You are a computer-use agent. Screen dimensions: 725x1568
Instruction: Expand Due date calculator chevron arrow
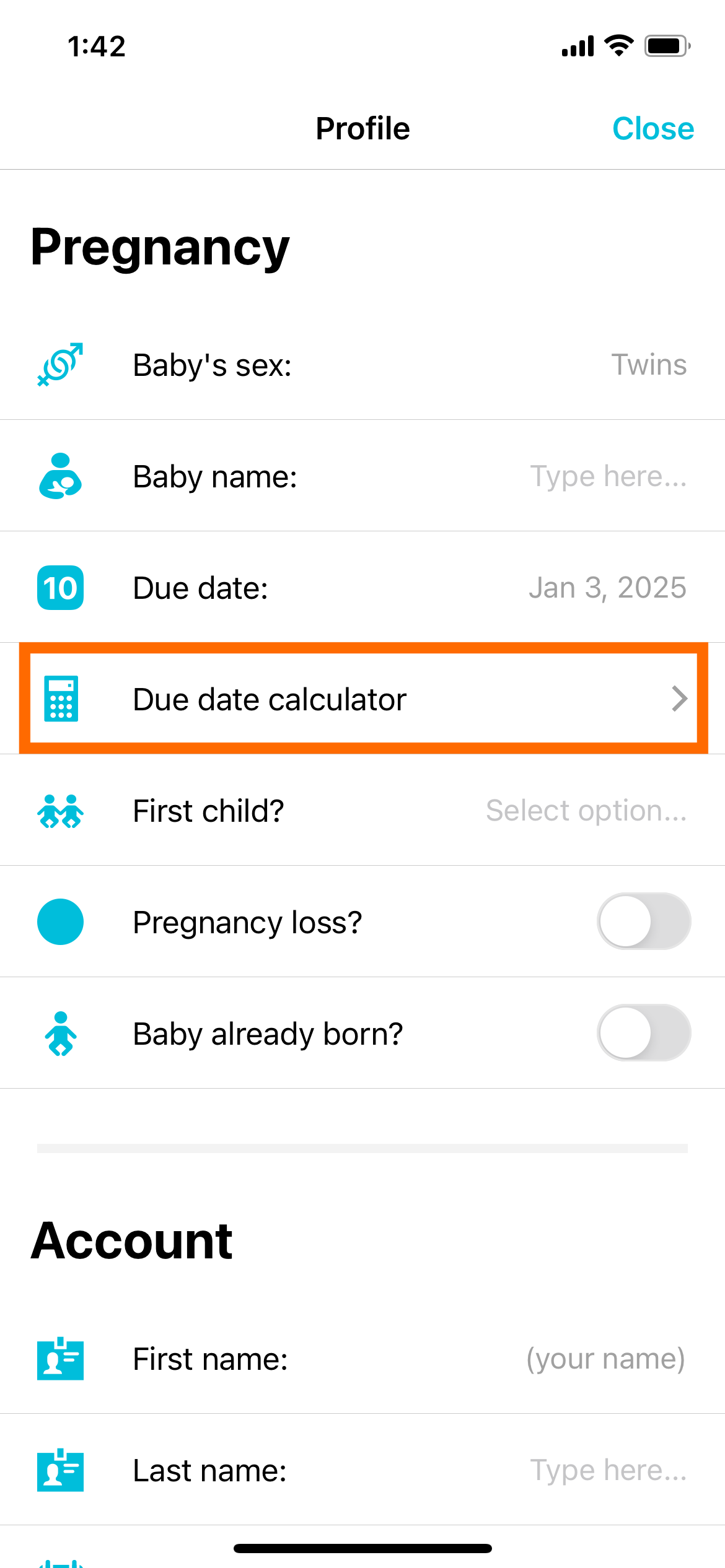[679, 699]
